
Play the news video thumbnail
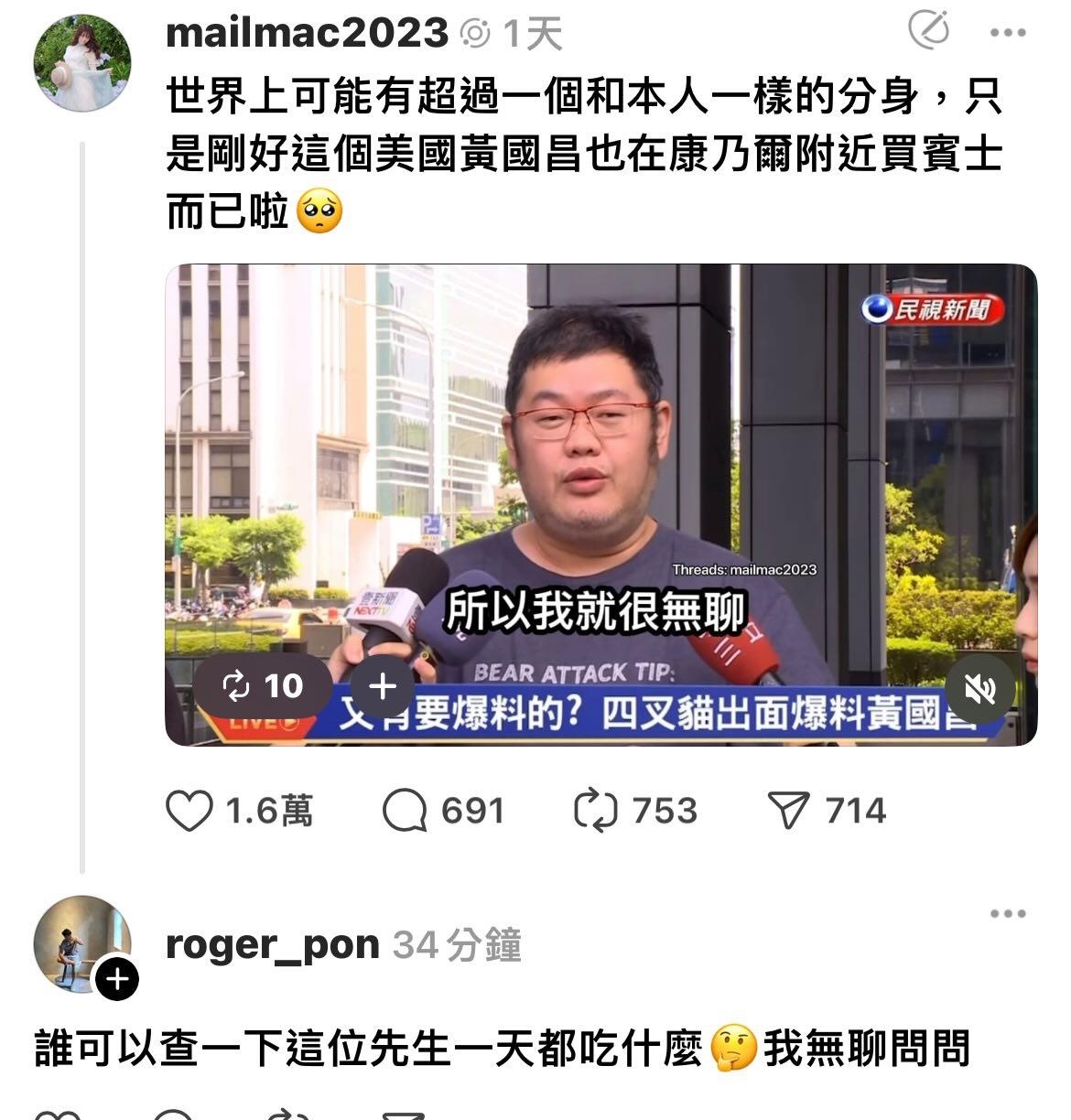[x=601, y=505]
